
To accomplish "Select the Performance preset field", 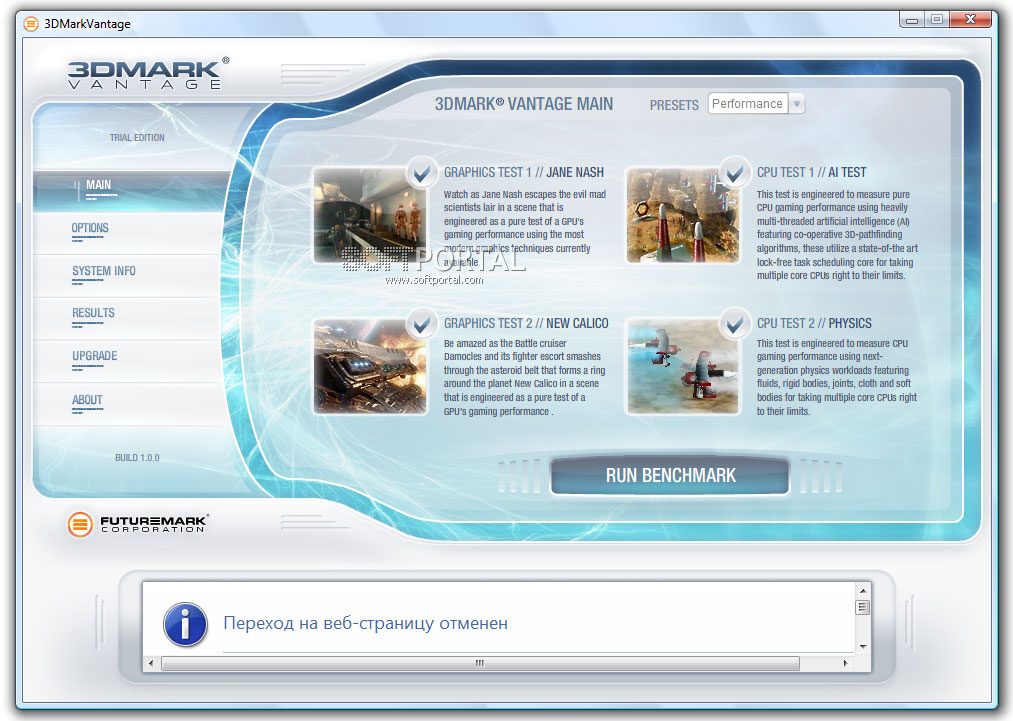I will 748,103.
